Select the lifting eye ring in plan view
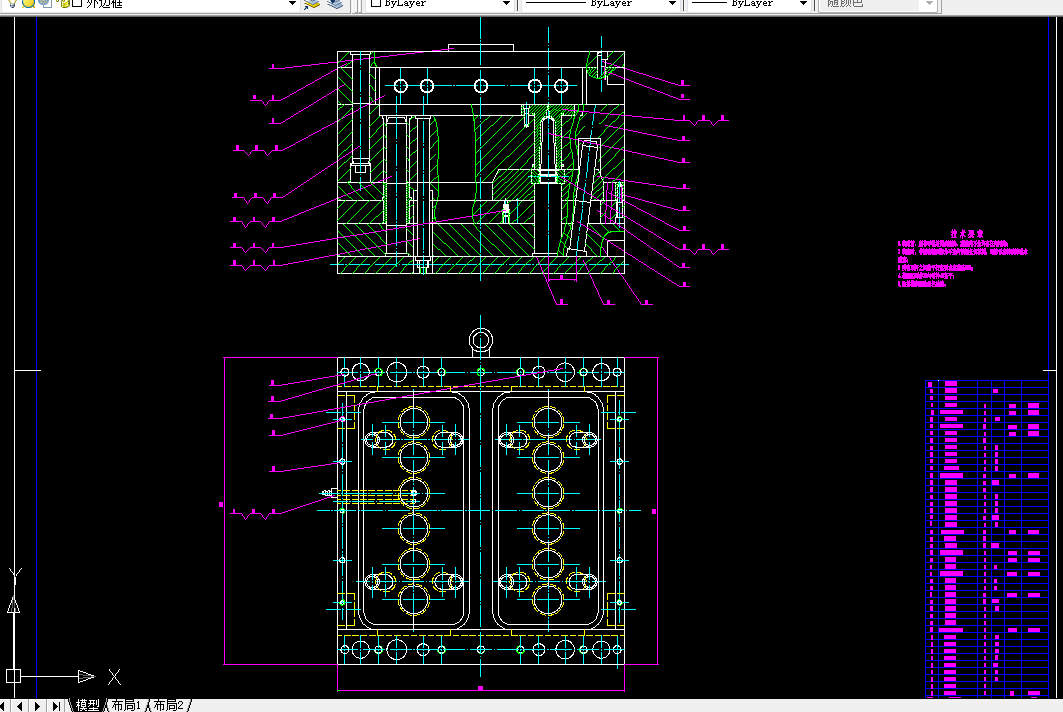The image size is (1063, 712). [481, 340]
